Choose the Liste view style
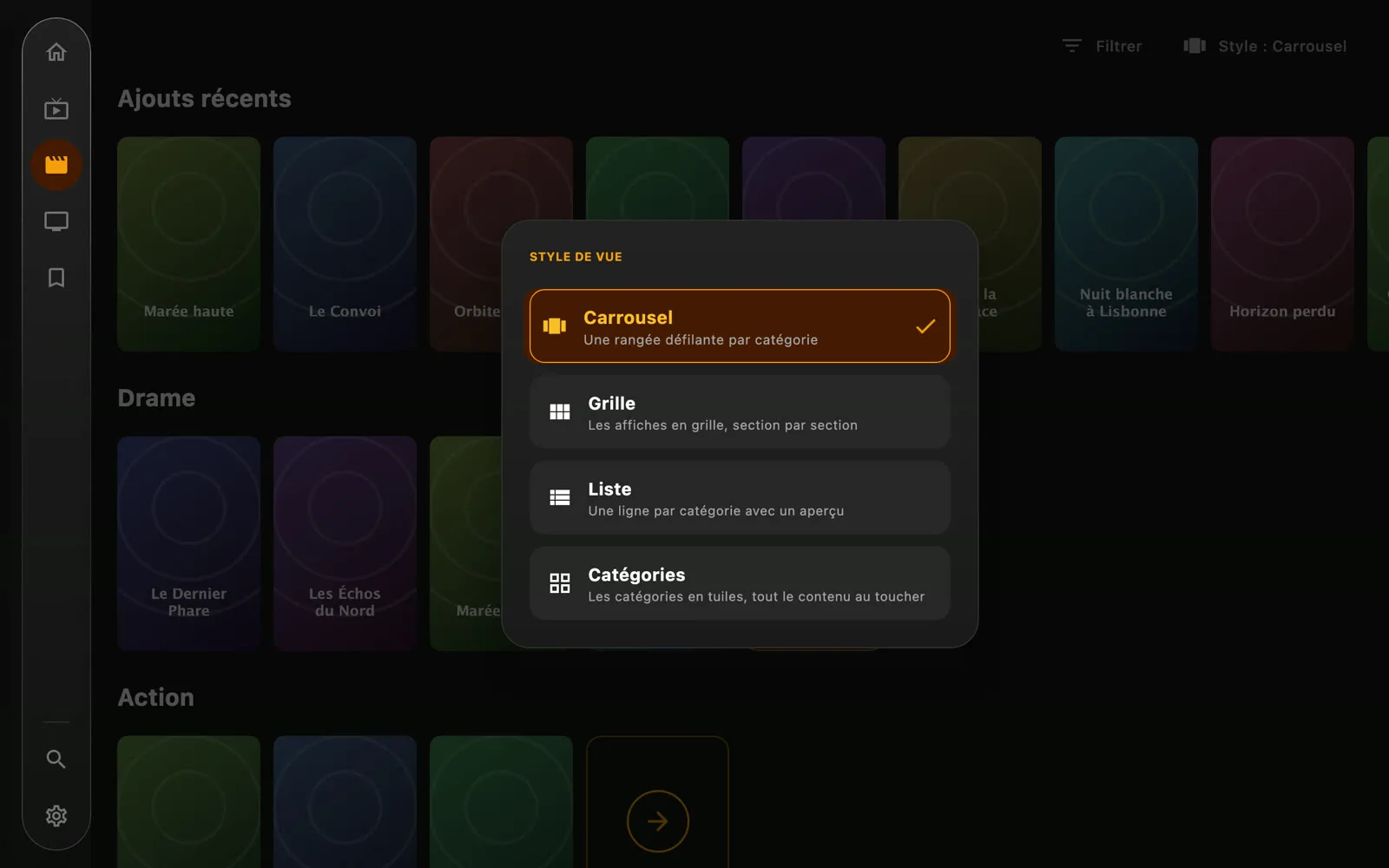This screenshot has height=868, width=1389. point(740,497)
